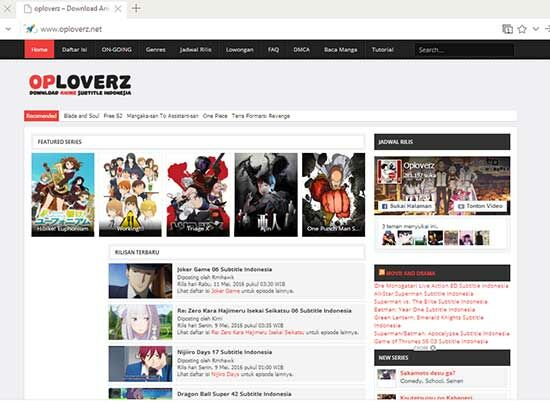Image resolution: width=550 pixels, height=403 pixels.
Task: Open Terra Formars Revenge link
Action: click(x=261, y=116)
